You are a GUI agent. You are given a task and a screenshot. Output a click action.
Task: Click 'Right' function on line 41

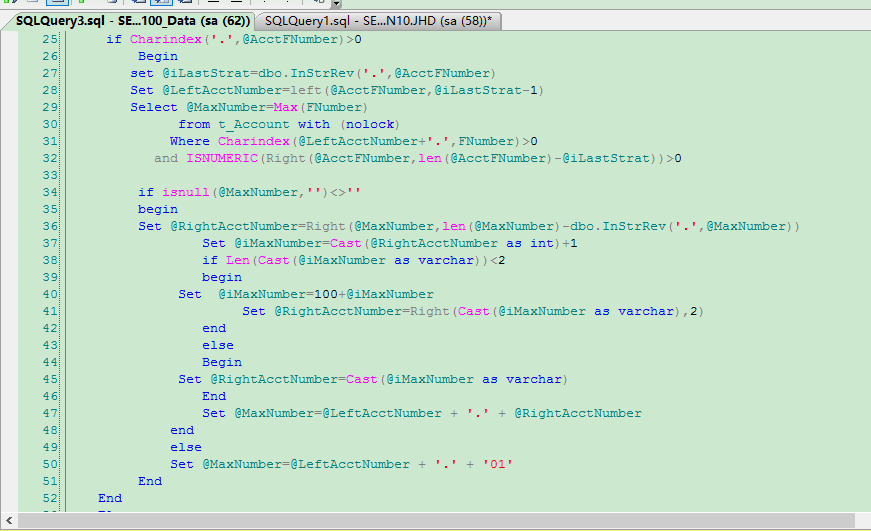pos(430,312)
